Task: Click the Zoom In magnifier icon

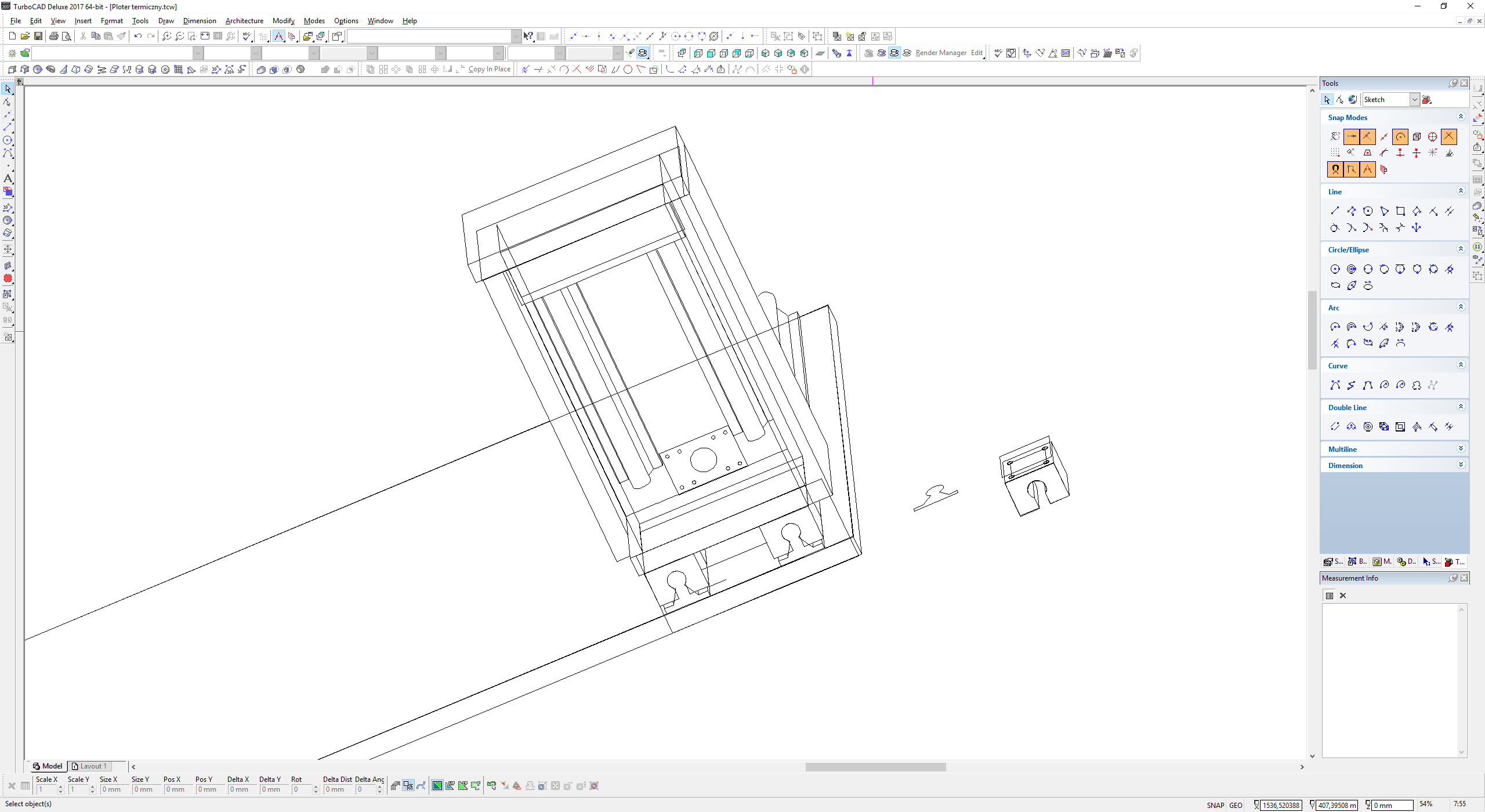Action: [x=166, y=36]
